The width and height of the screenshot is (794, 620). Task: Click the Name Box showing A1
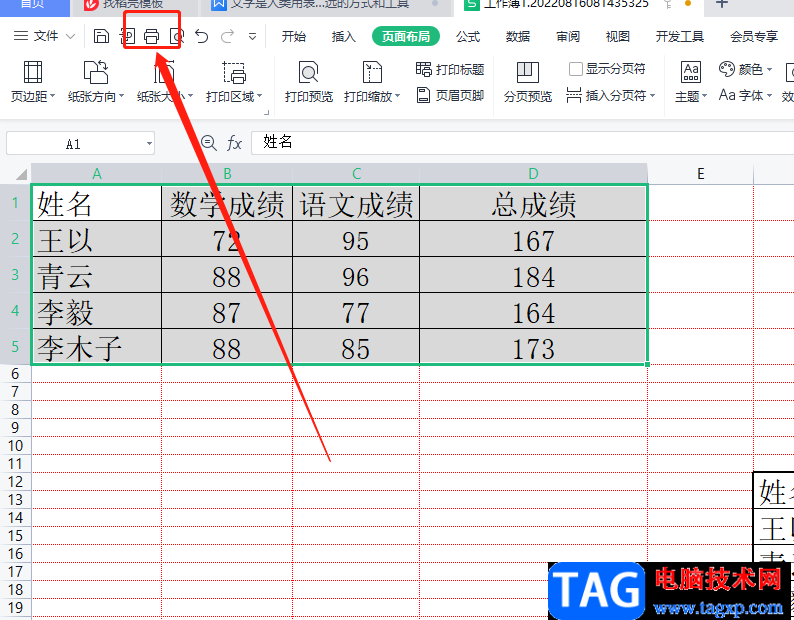73,144
